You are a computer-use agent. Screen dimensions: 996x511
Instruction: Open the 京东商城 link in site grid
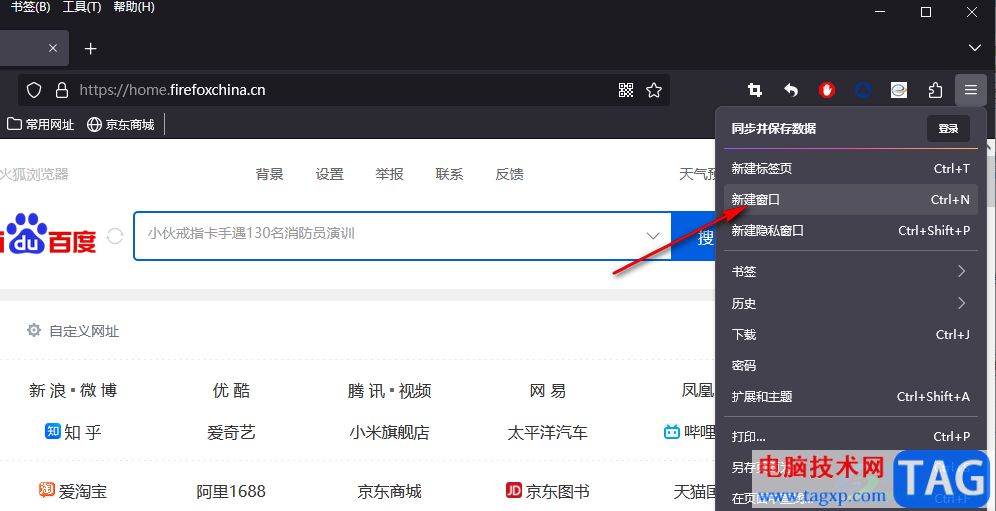click(x=389, y=491)
